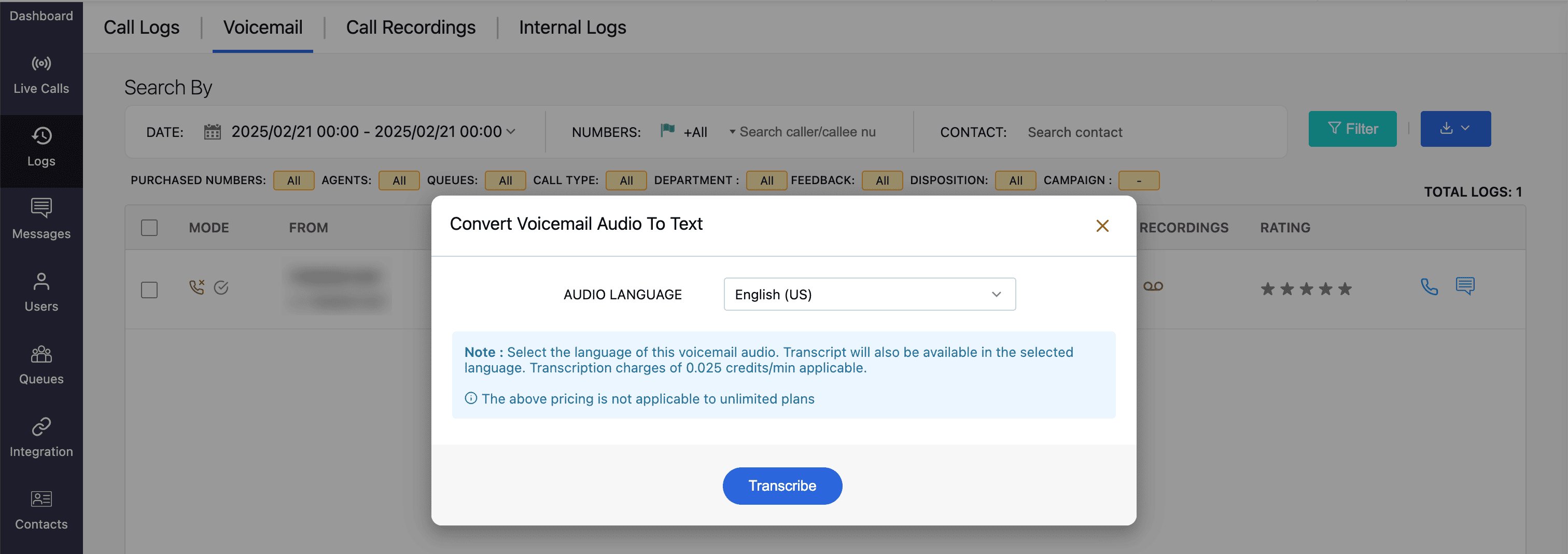The width and height of the screenshot is (1568, 554).
Task: Switch to the Internal Logs tab
Action: pos(571,27)
